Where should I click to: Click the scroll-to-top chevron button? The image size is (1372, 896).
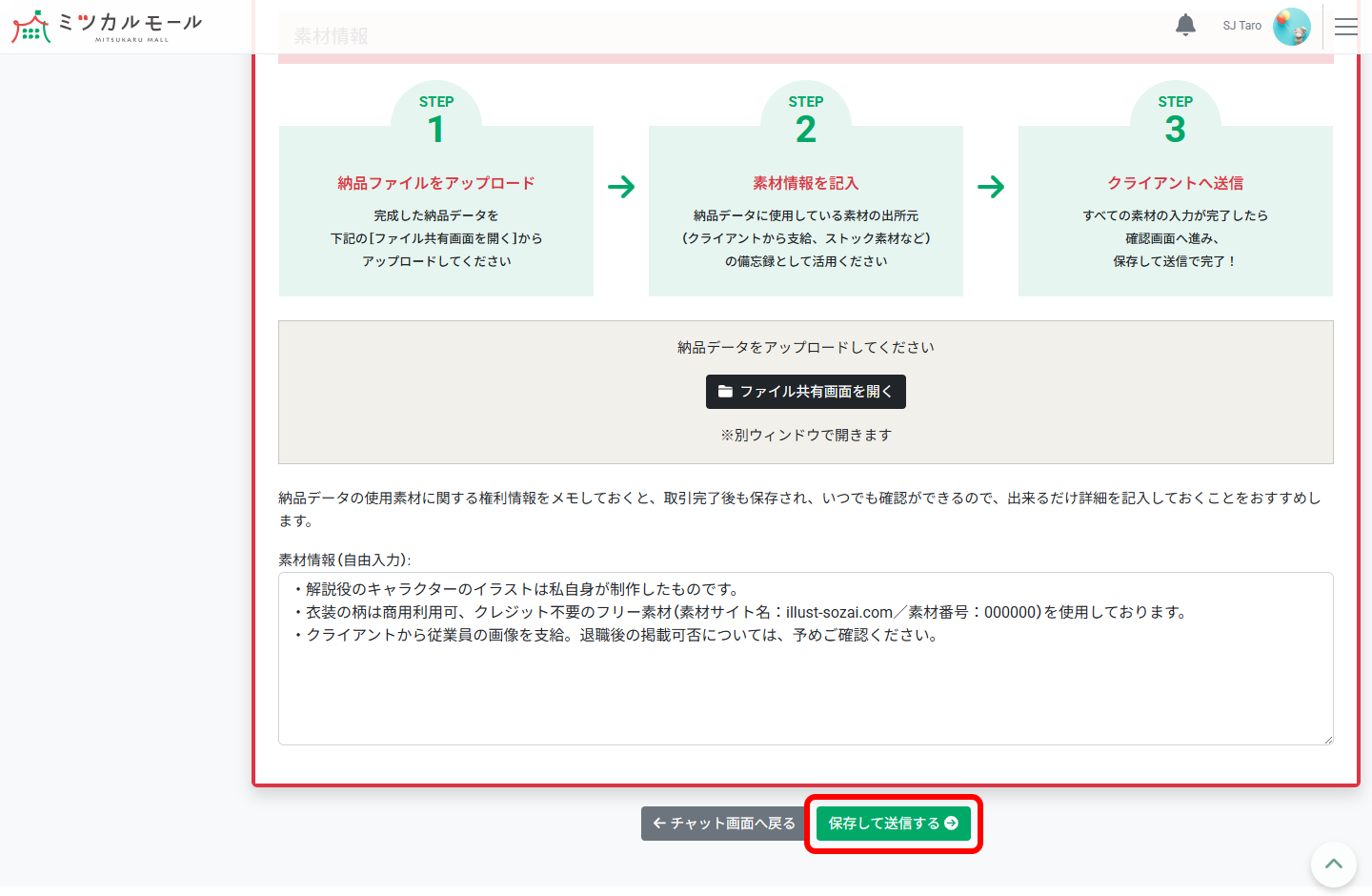click(1333, 864)
